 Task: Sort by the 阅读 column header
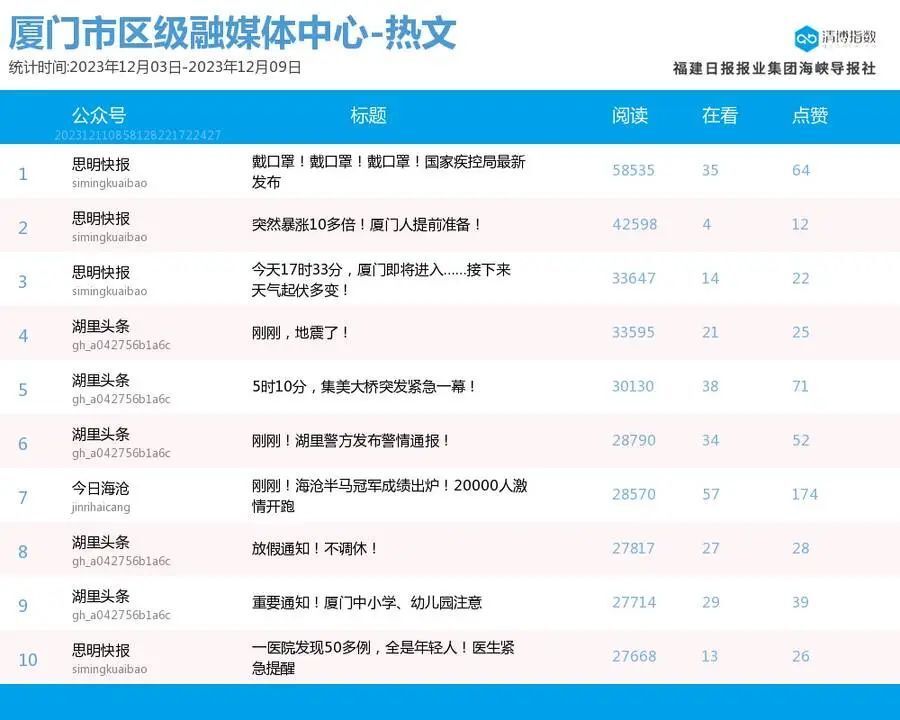click(633, 116)
